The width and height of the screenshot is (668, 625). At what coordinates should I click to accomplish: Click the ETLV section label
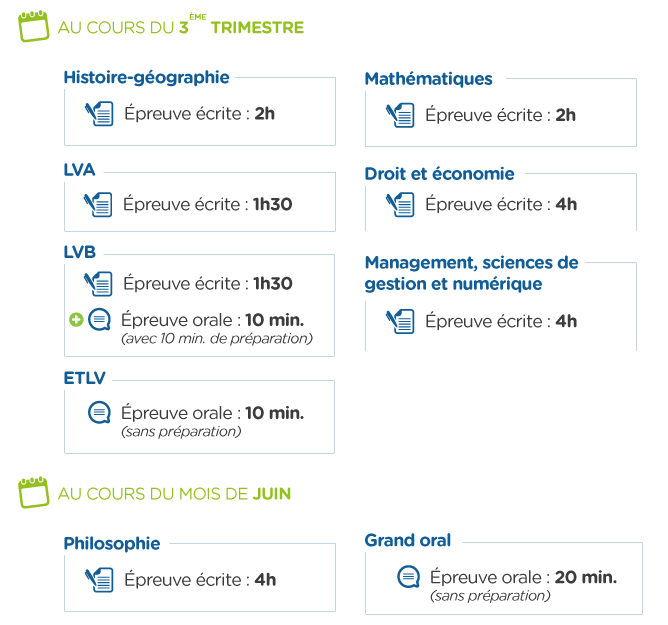tap(84, 378)
